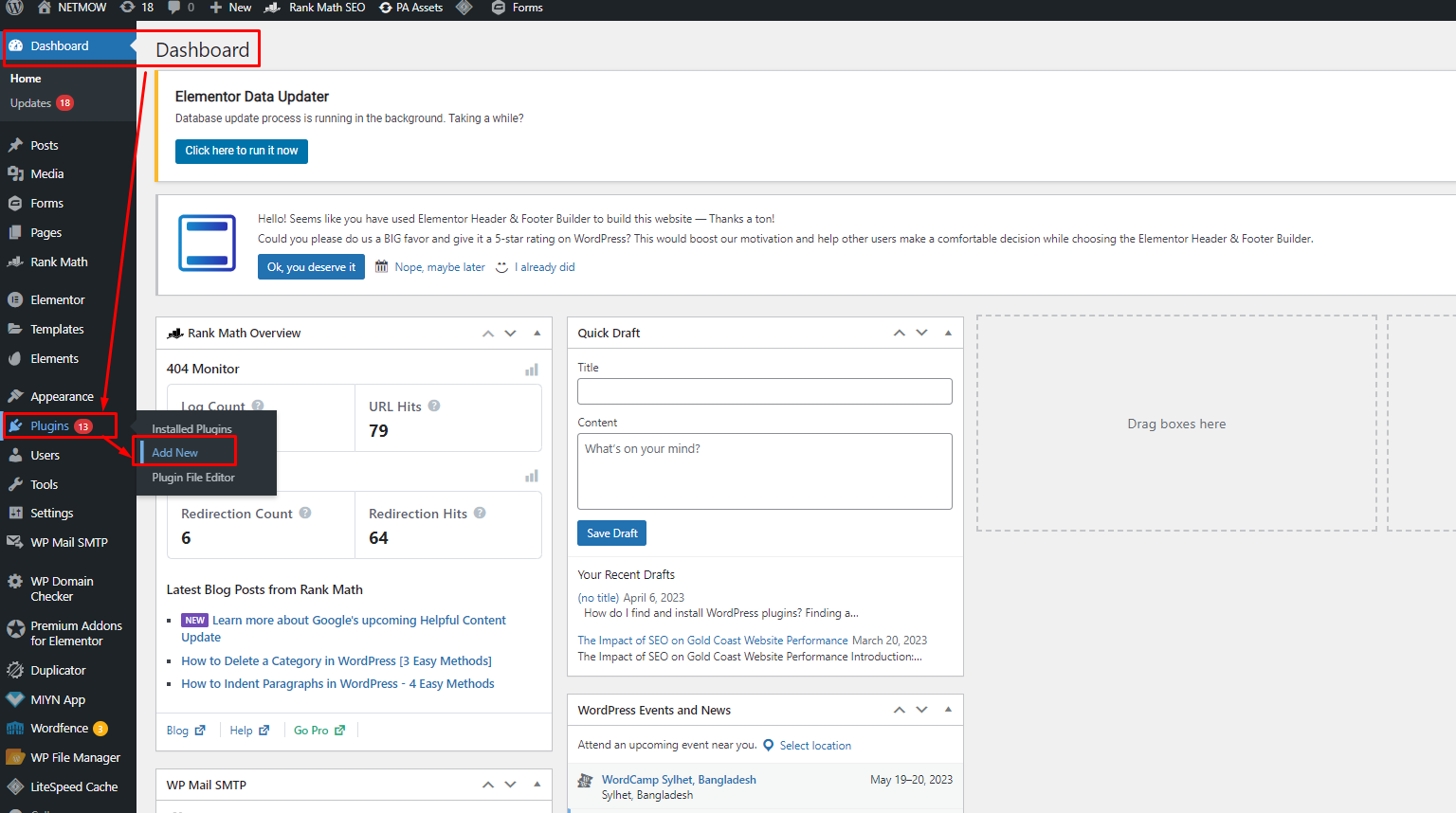Viewport: 1456px width, 813px height.
Task: Click the 'Click here to run it now' button
Action: coord(242,151)
